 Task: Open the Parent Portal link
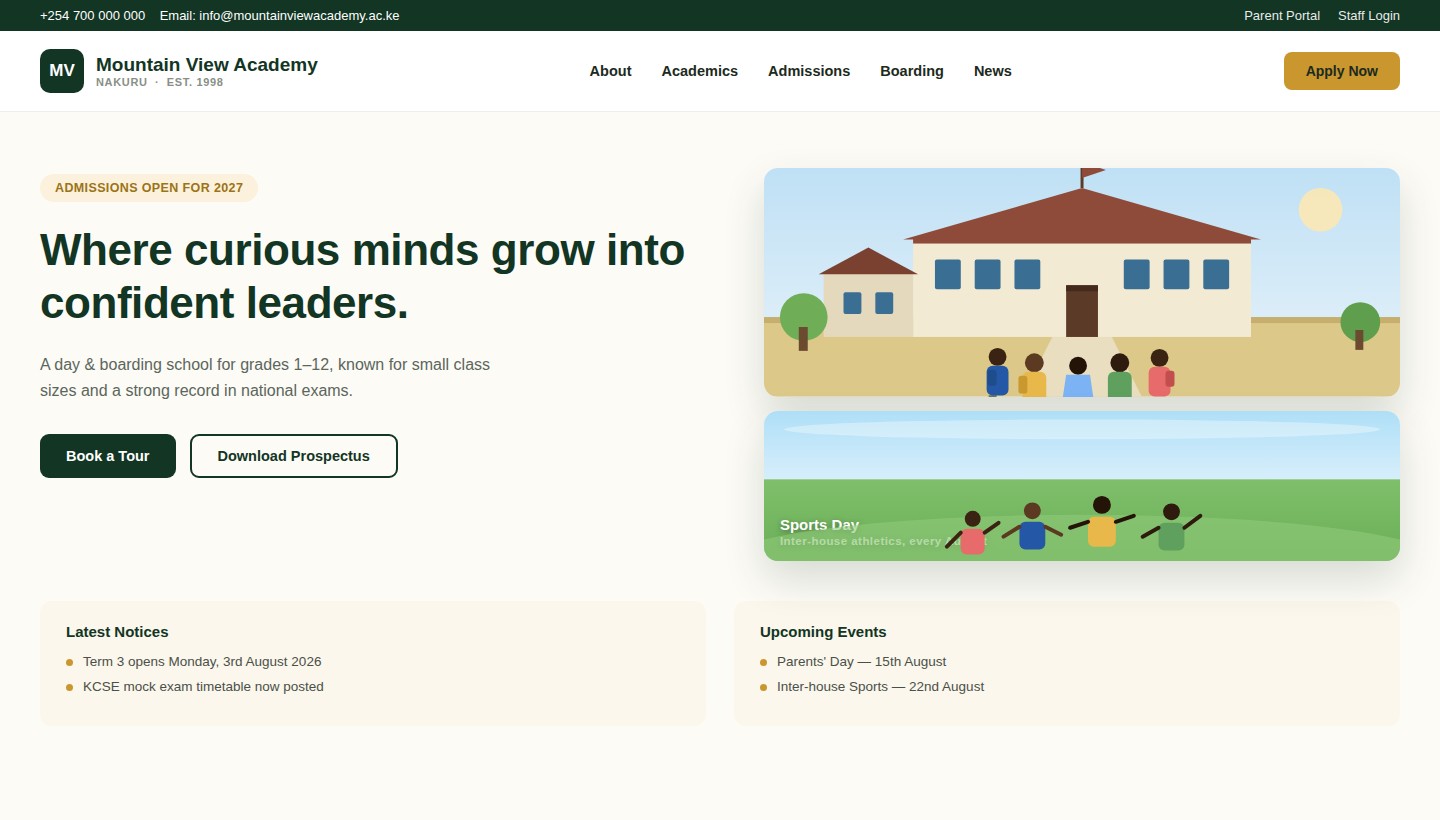tap(1282, 15)
